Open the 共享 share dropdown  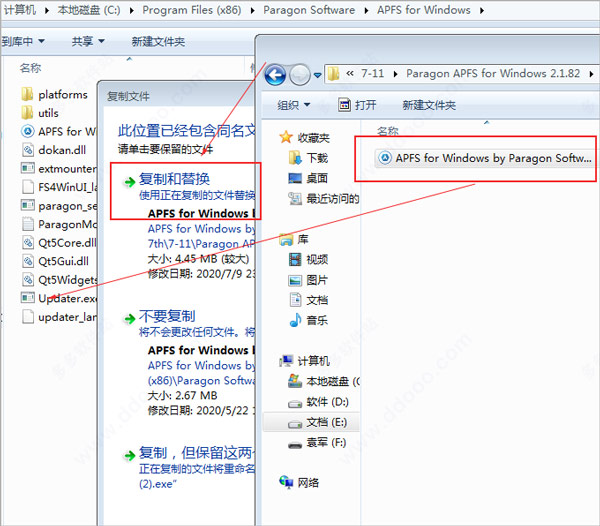point(88,41)
